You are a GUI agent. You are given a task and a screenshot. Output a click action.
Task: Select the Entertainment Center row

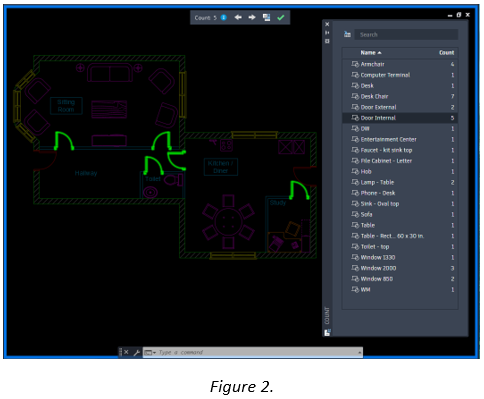click(400, 139)
